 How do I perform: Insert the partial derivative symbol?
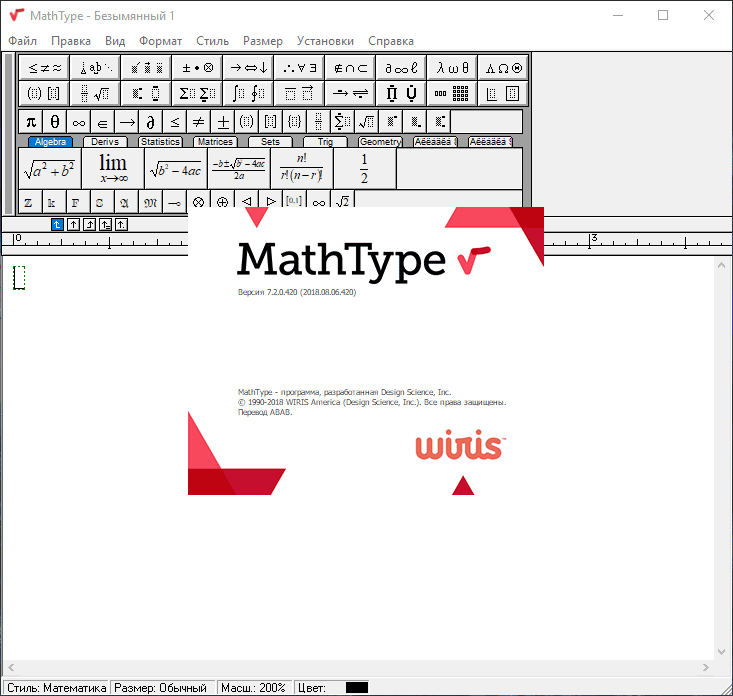tap(151, 121)
